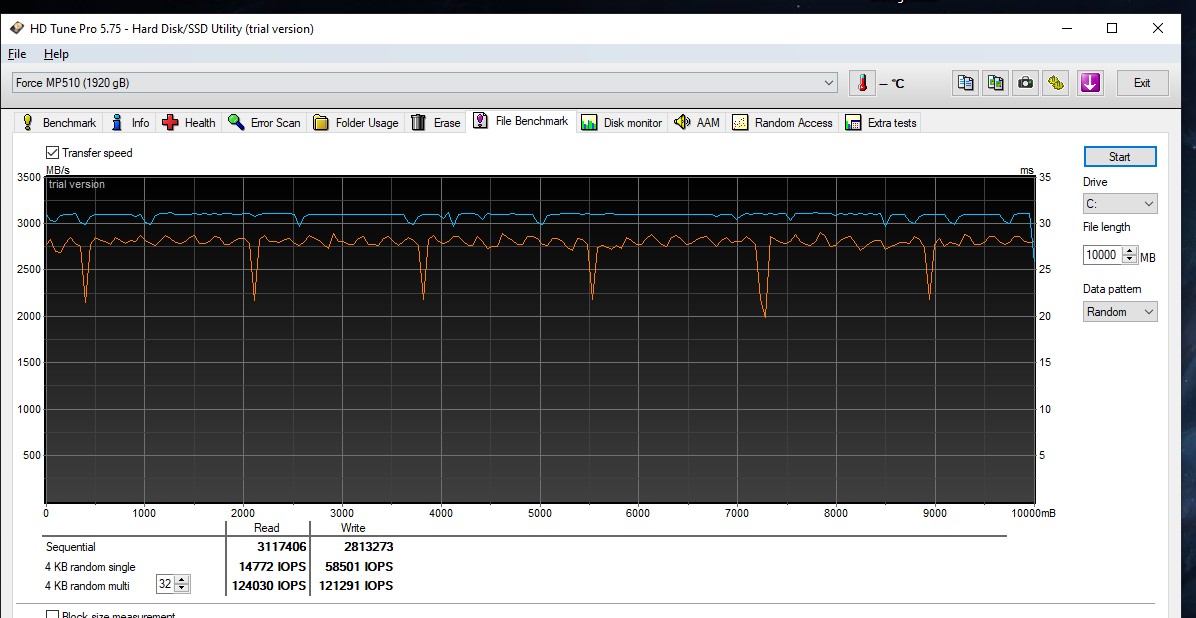Switch to the AAM tab
The width and height of the screenshot is (1196, 618).
tap(697, 122)
